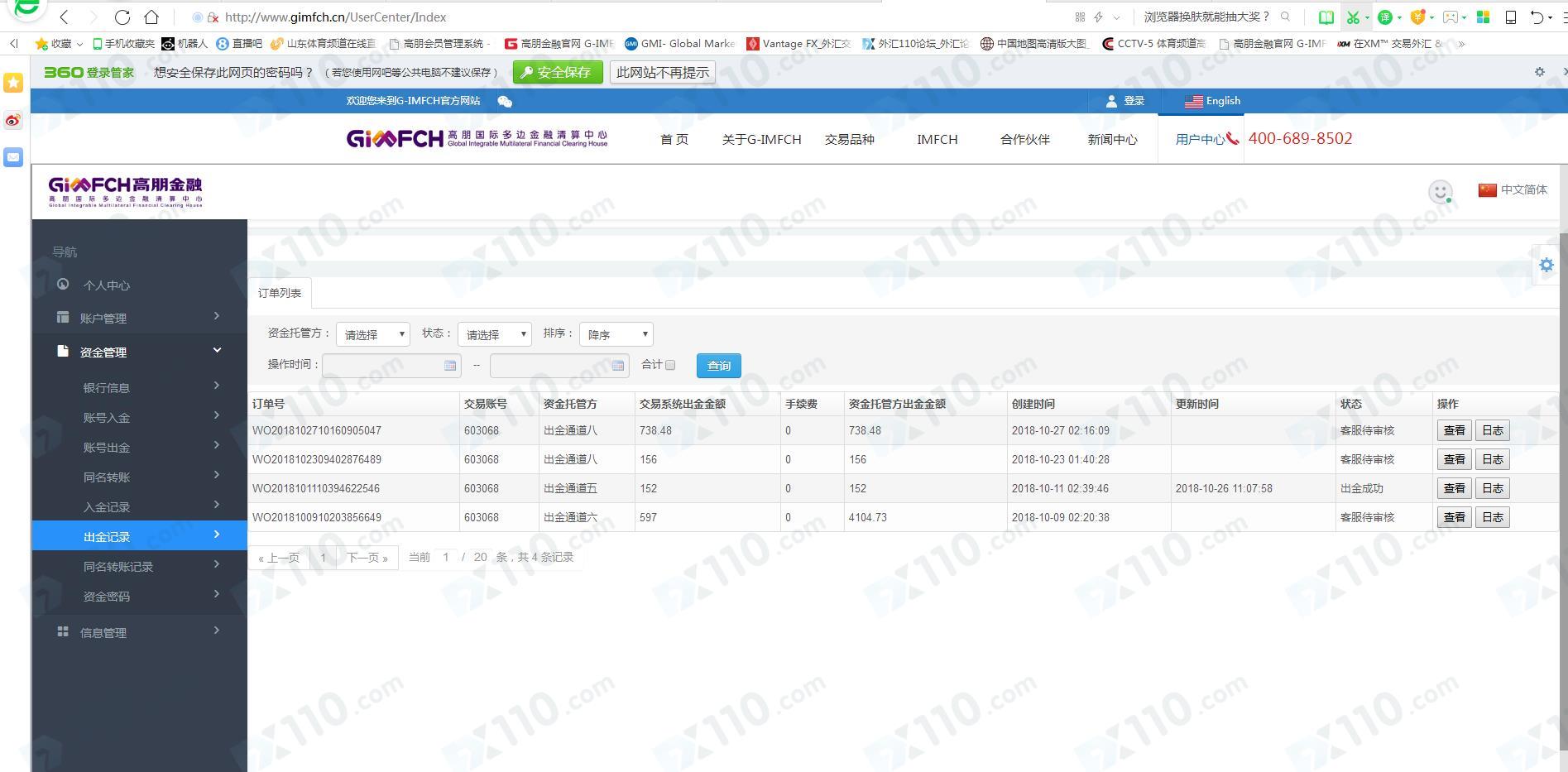This screenshot has height=772, width=1568.
Task: Open 账号出金 submenu
Action: pyautogui.click(x=139, y=447)
